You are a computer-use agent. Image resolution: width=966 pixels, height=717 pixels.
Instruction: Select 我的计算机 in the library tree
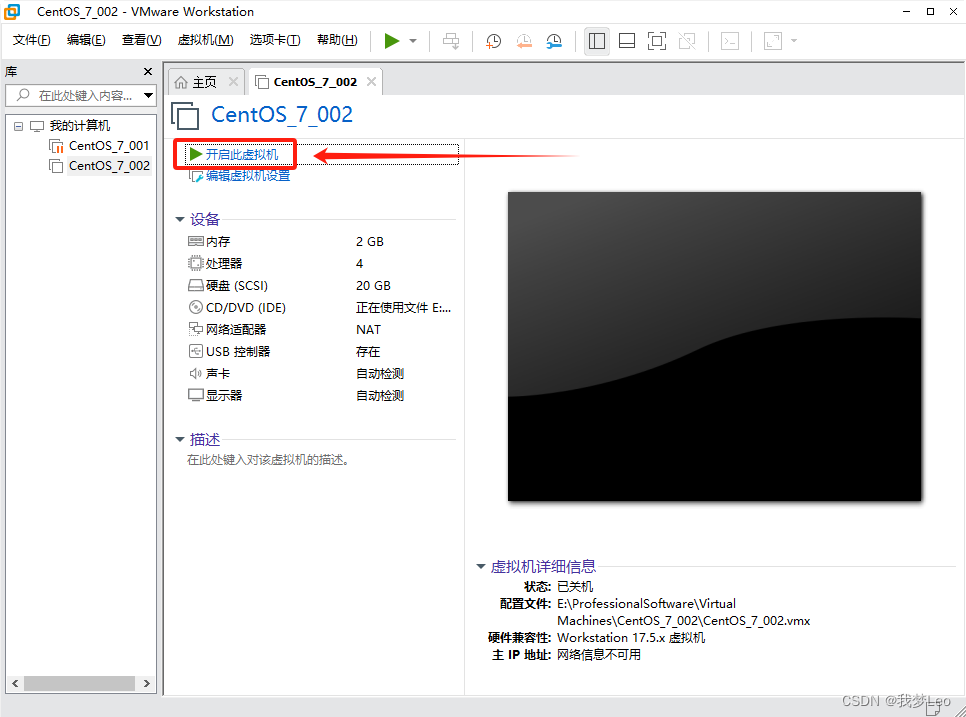point(79,126)
